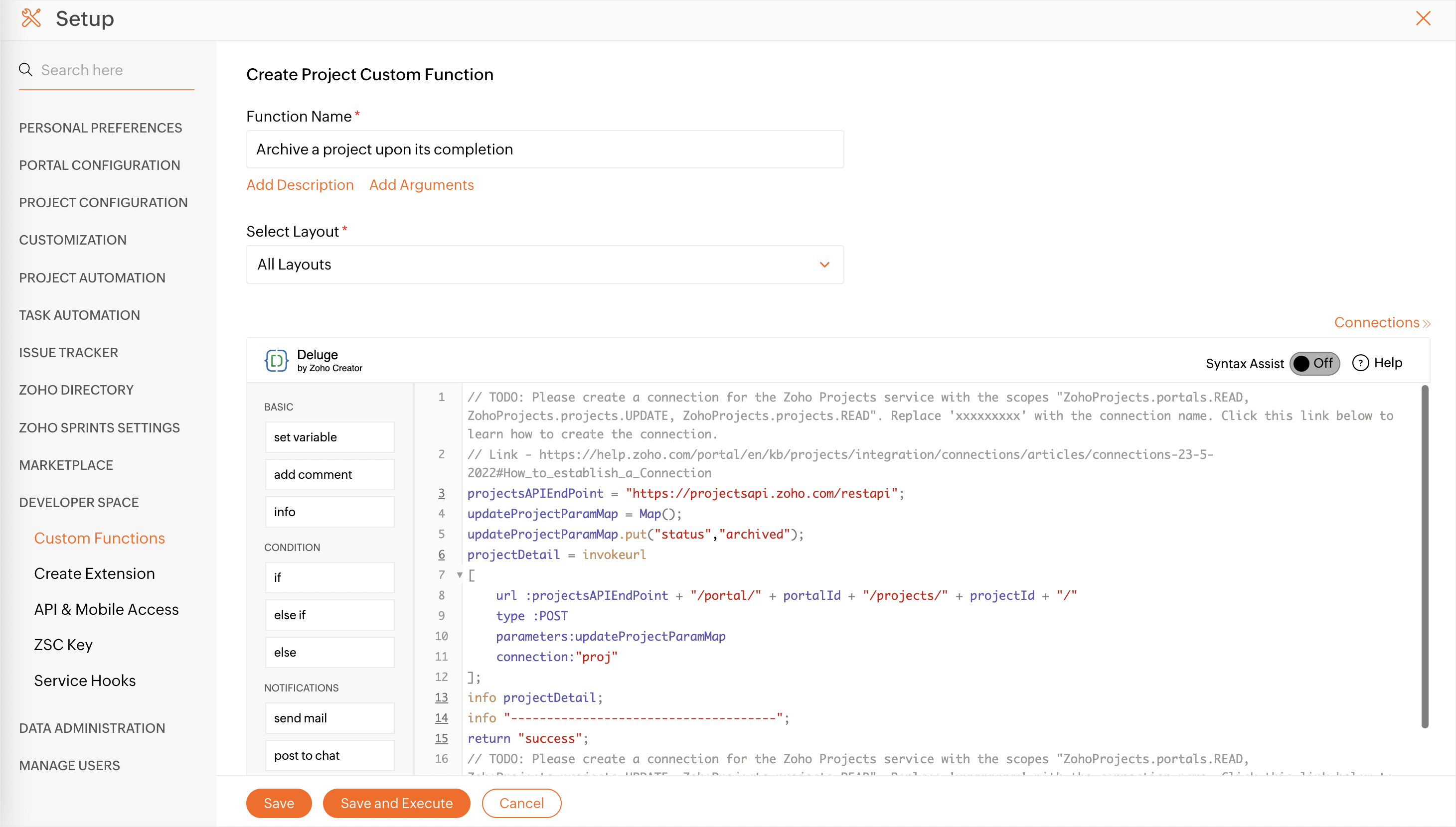Open Help via question mark icon
The width and height of the screenshot is (1456, 827).
[1360, 363]
